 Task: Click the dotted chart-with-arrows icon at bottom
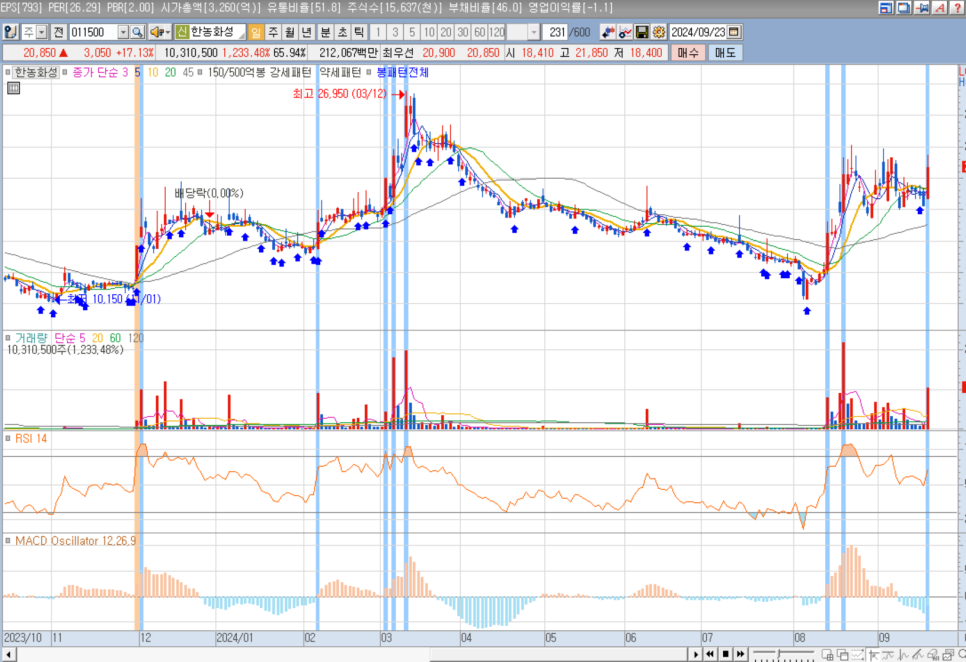tap(857, 655)
